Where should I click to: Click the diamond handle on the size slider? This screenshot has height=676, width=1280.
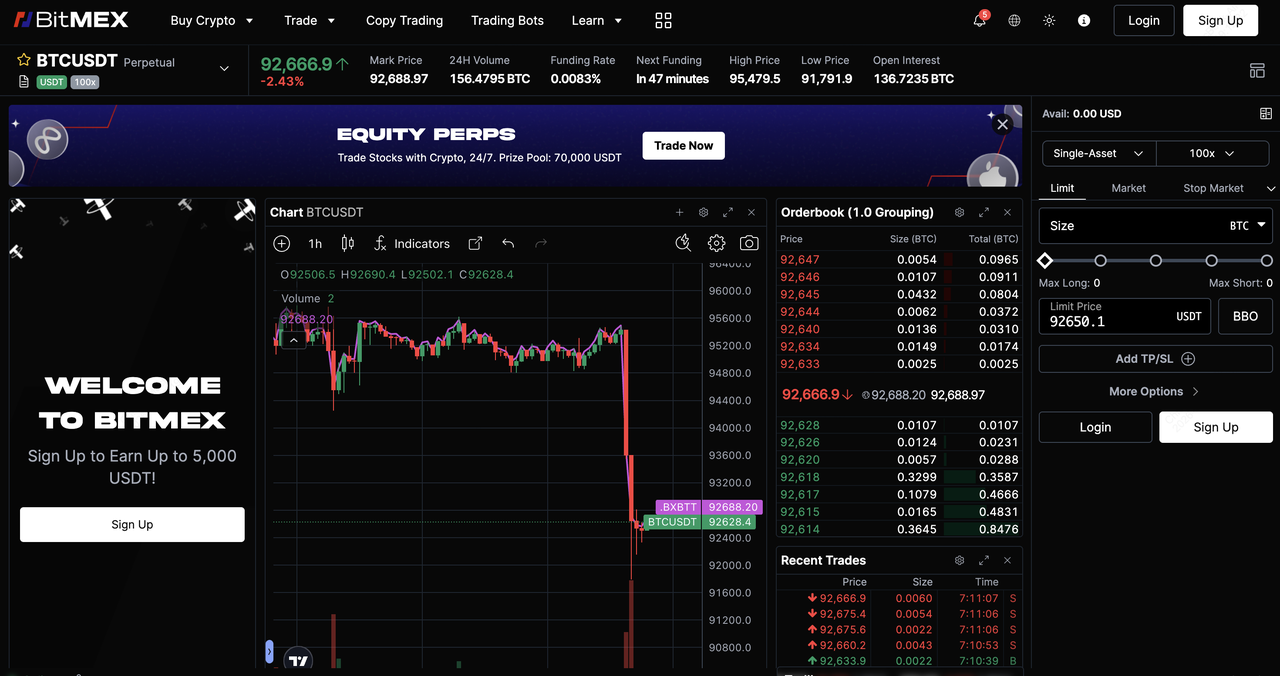[1045, 261]
